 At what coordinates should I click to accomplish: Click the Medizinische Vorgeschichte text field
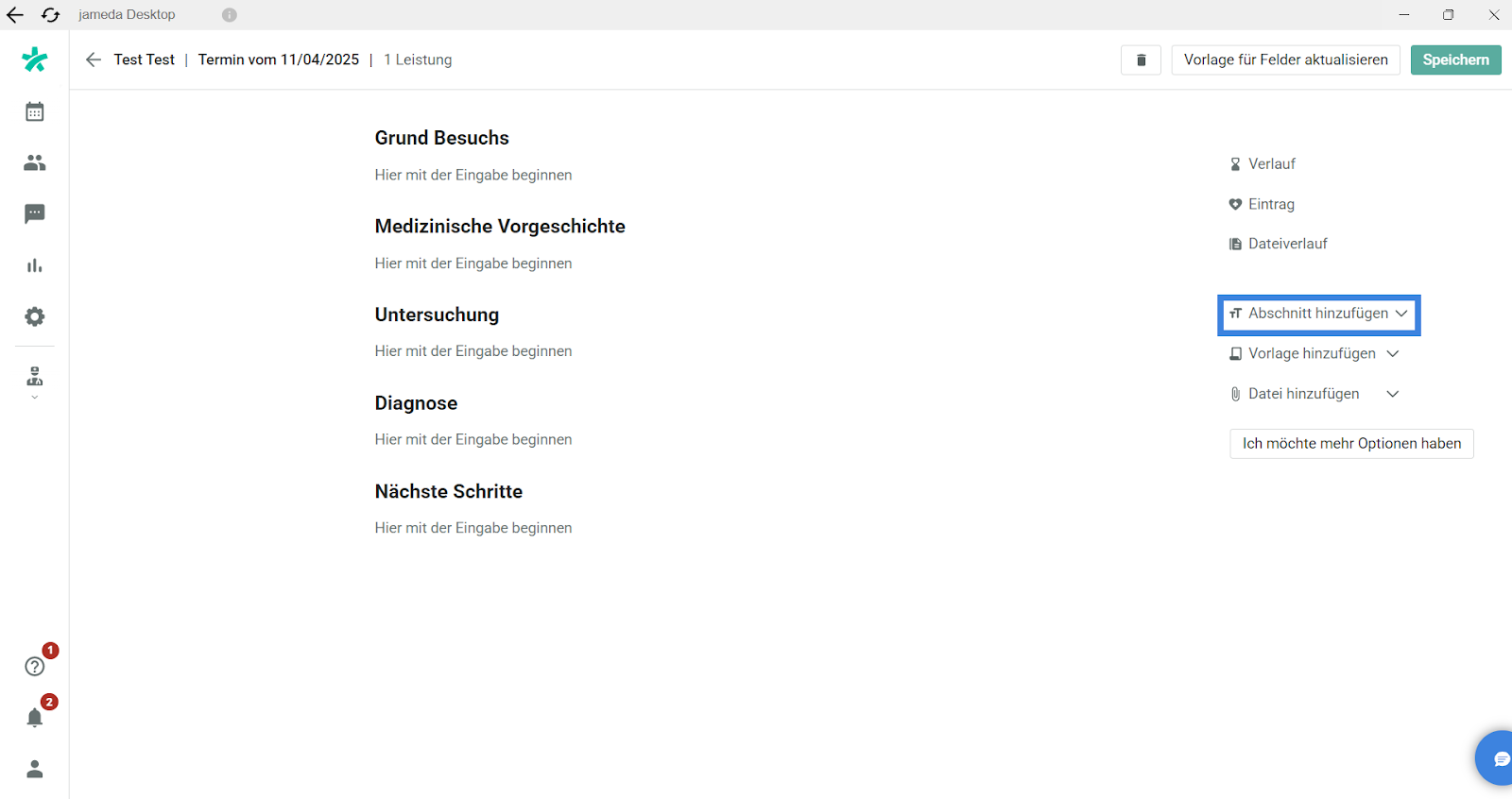(473, 263)
